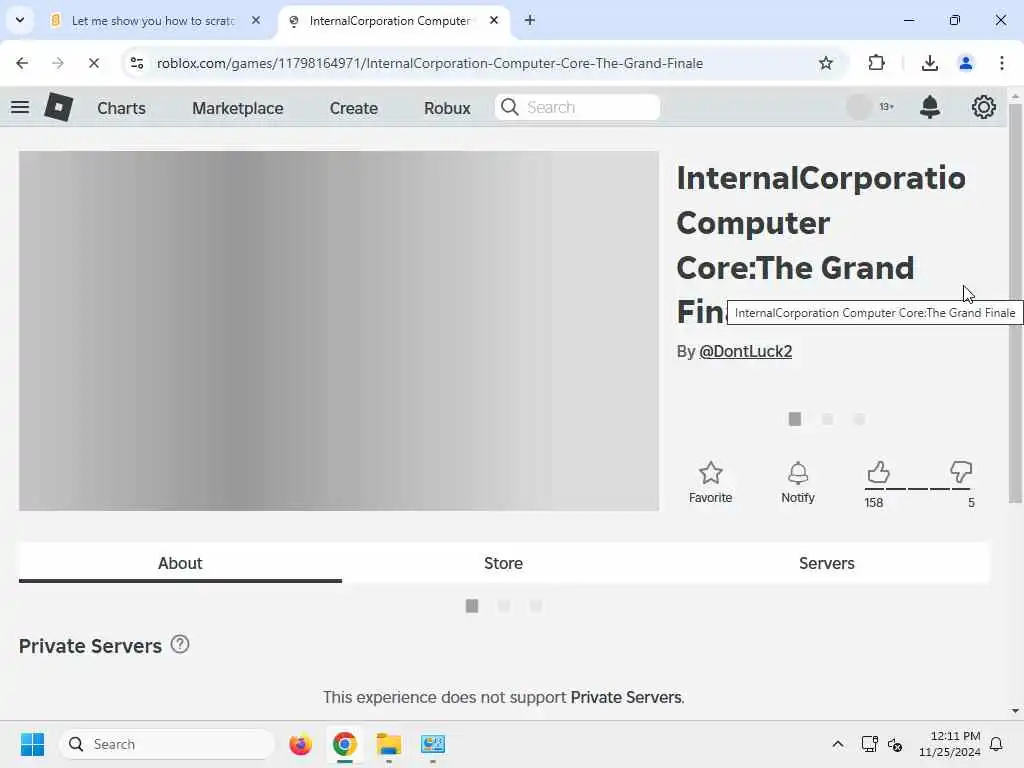Click the URL address bar

(x=430, y=63)
